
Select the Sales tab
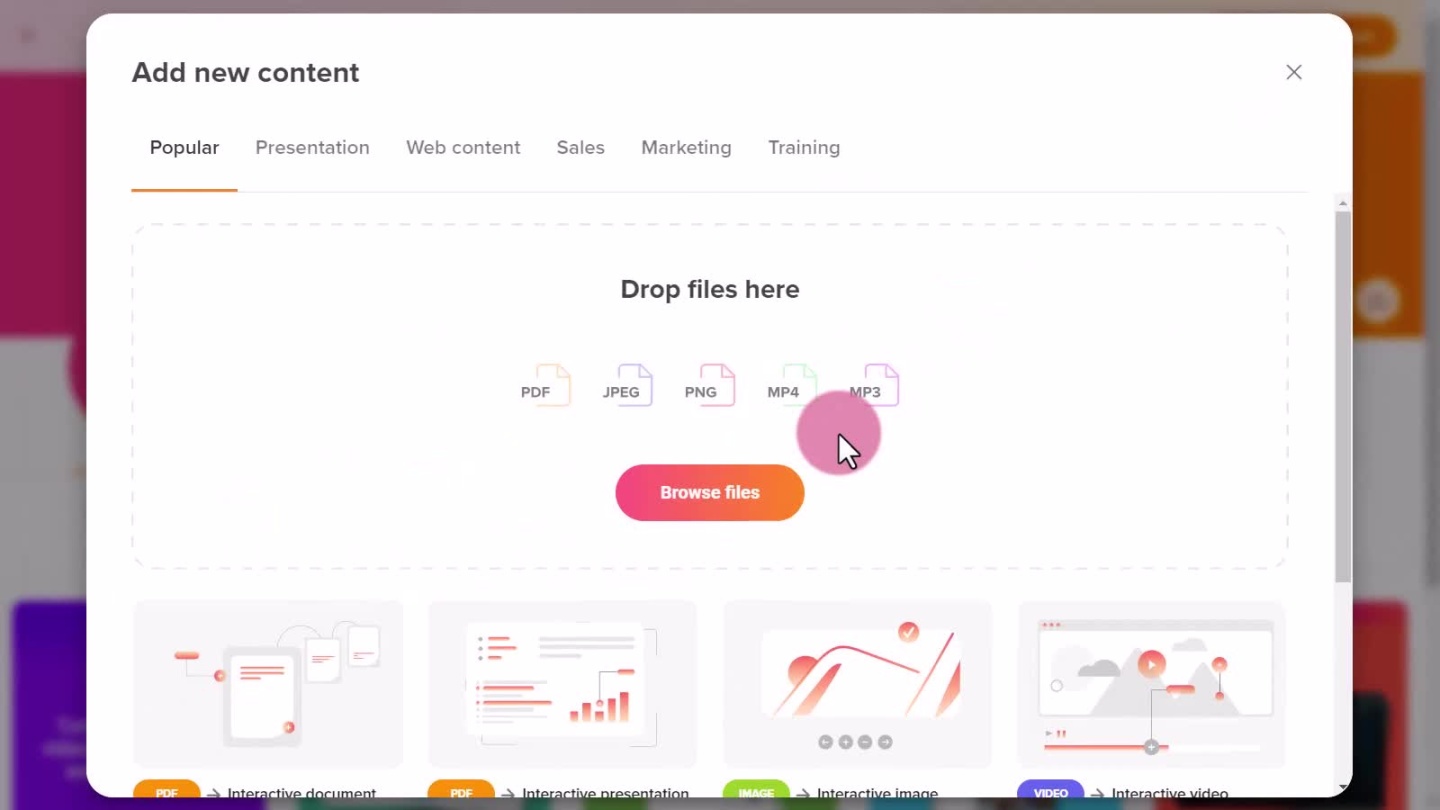[580, 148]
